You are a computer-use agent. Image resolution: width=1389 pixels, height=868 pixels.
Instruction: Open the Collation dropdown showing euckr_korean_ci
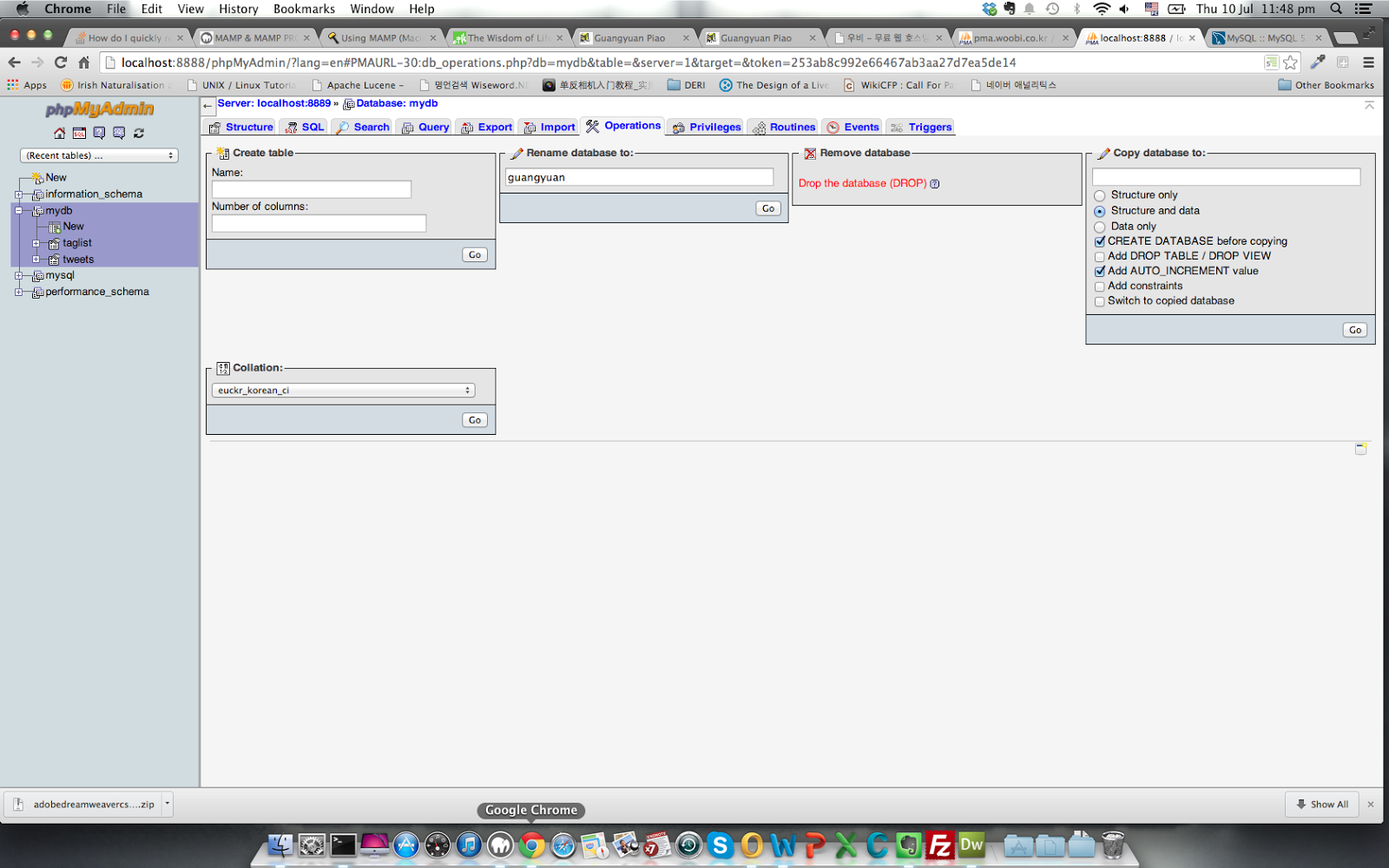tap(342, 390)
